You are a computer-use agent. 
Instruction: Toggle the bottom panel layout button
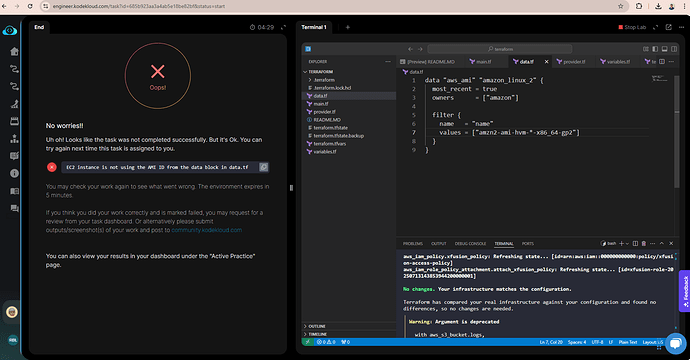(664, 49)
